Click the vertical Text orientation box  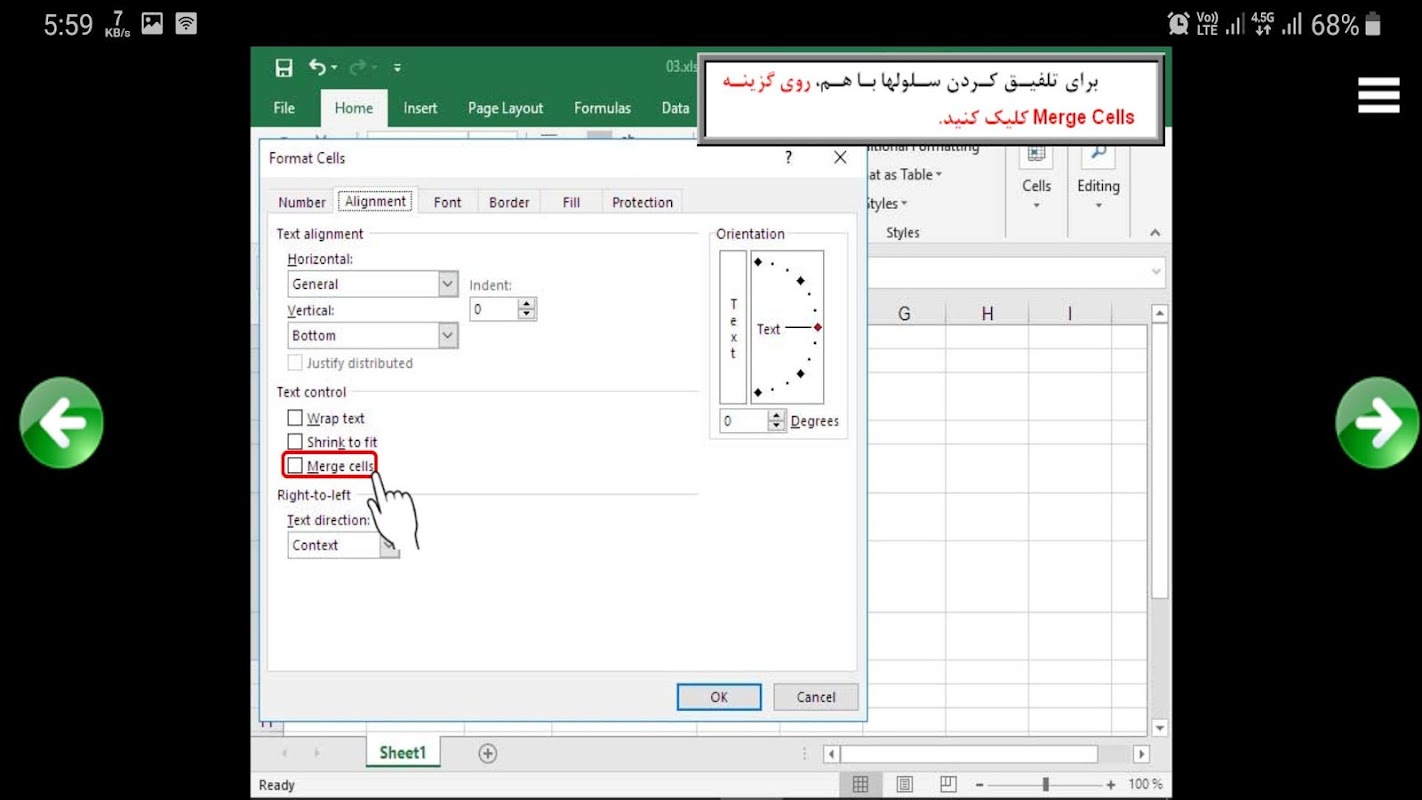[733, 327]
